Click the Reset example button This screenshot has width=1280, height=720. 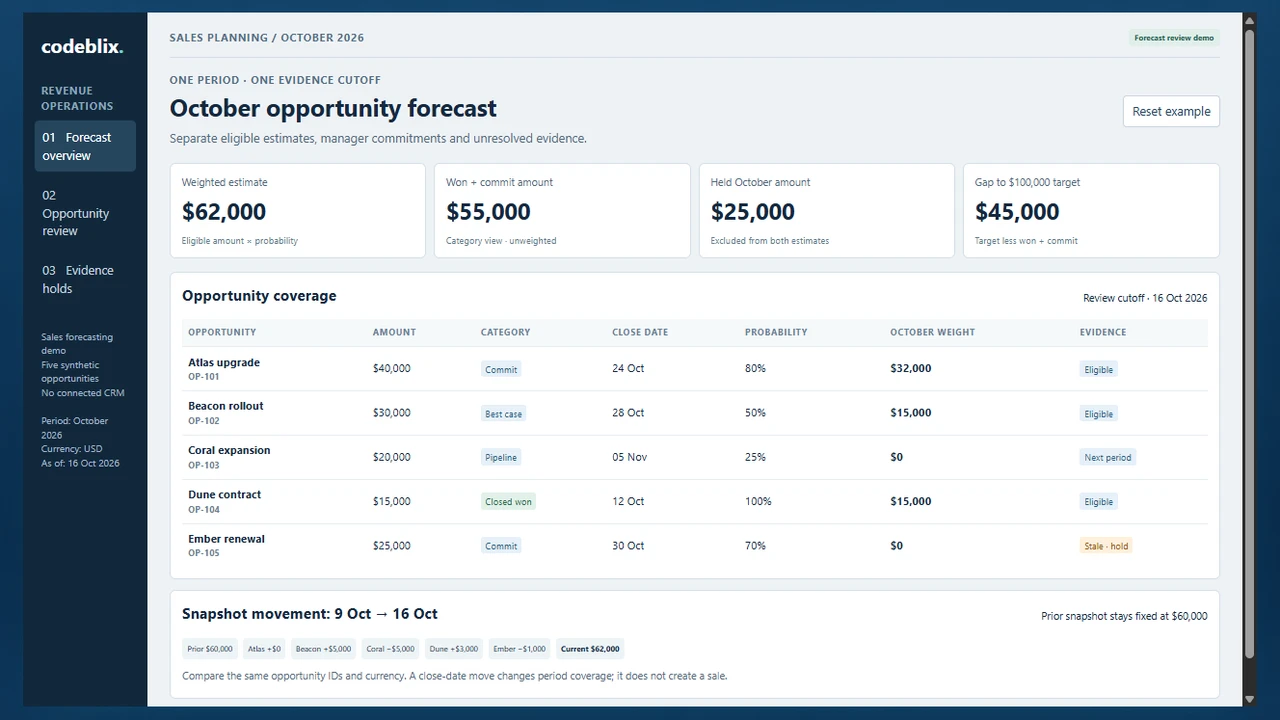(1171, 111)
